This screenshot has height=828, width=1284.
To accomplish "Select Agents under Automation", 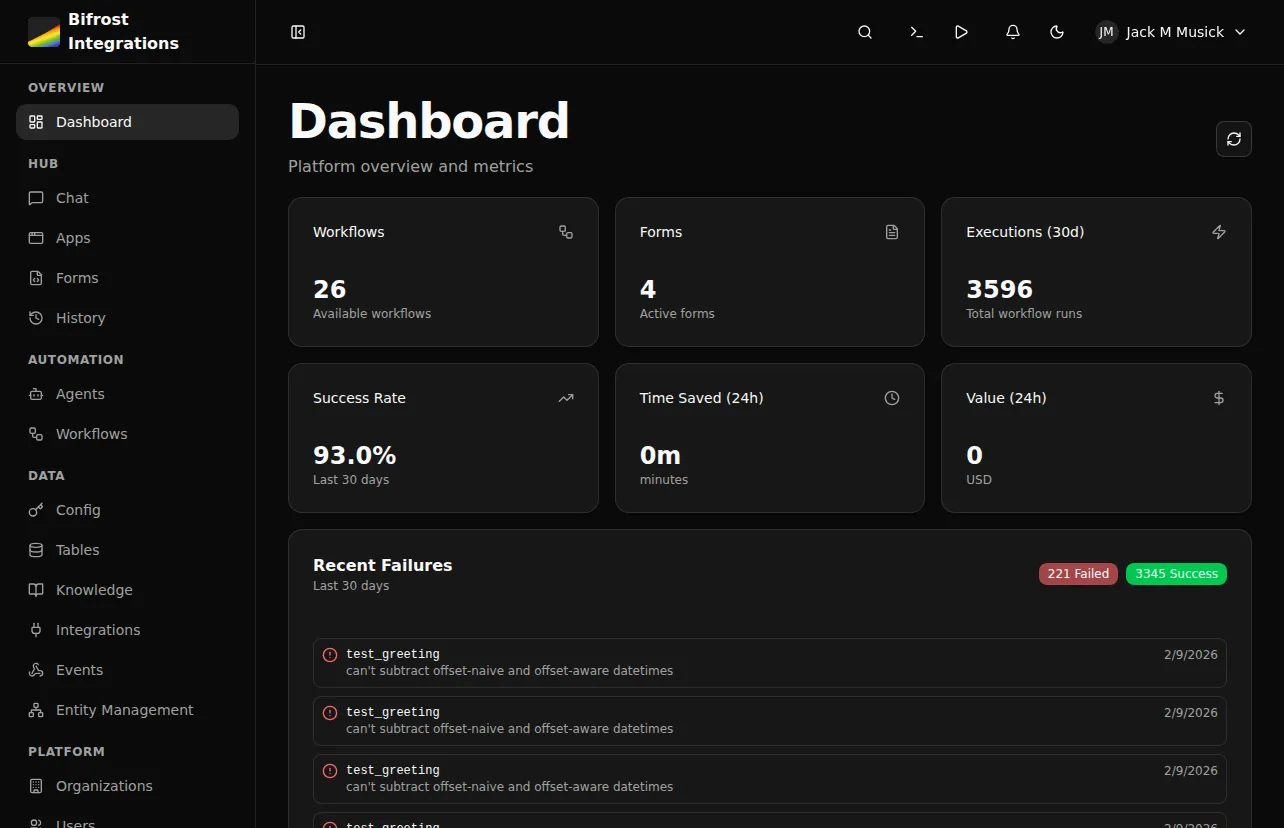I will point(78,394).
